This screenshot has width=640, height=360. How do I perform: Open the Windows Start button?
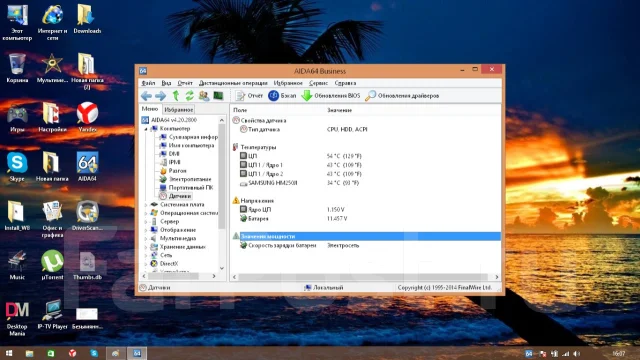pos(8,353)
